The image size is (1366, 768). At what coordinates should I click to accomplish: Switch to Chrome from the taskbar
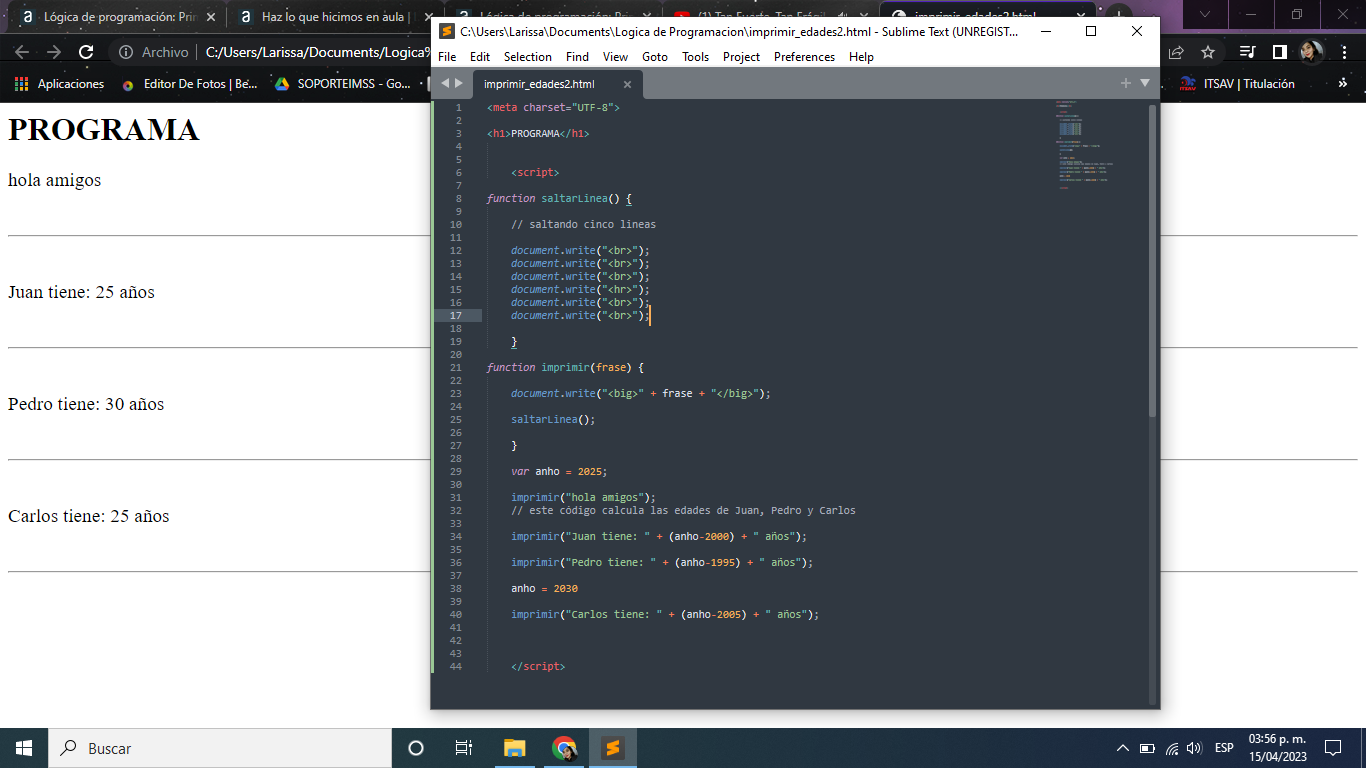click(564, 748)
